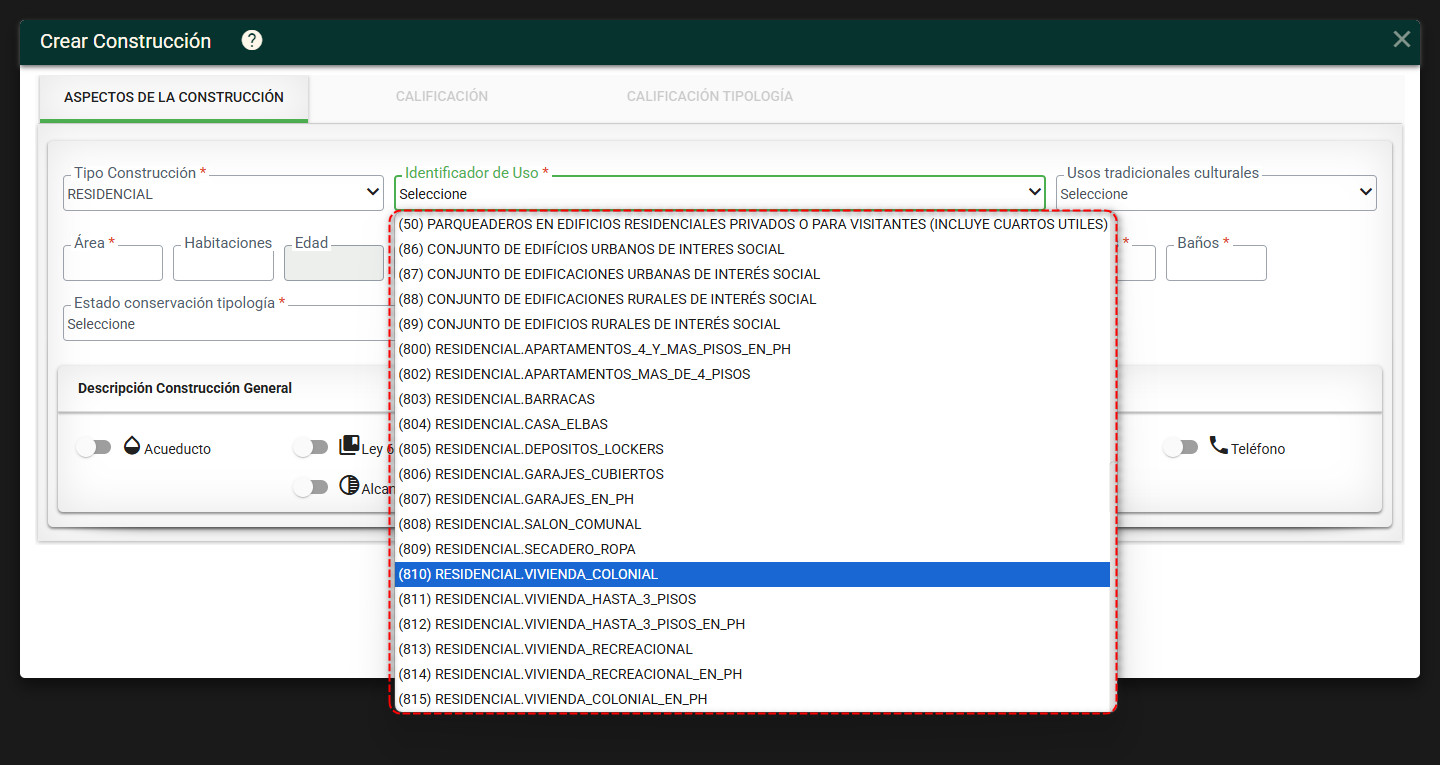Choose (802) Apartamentos más de 4 pisos
The image size is (1440, 765).
(753, 374)
